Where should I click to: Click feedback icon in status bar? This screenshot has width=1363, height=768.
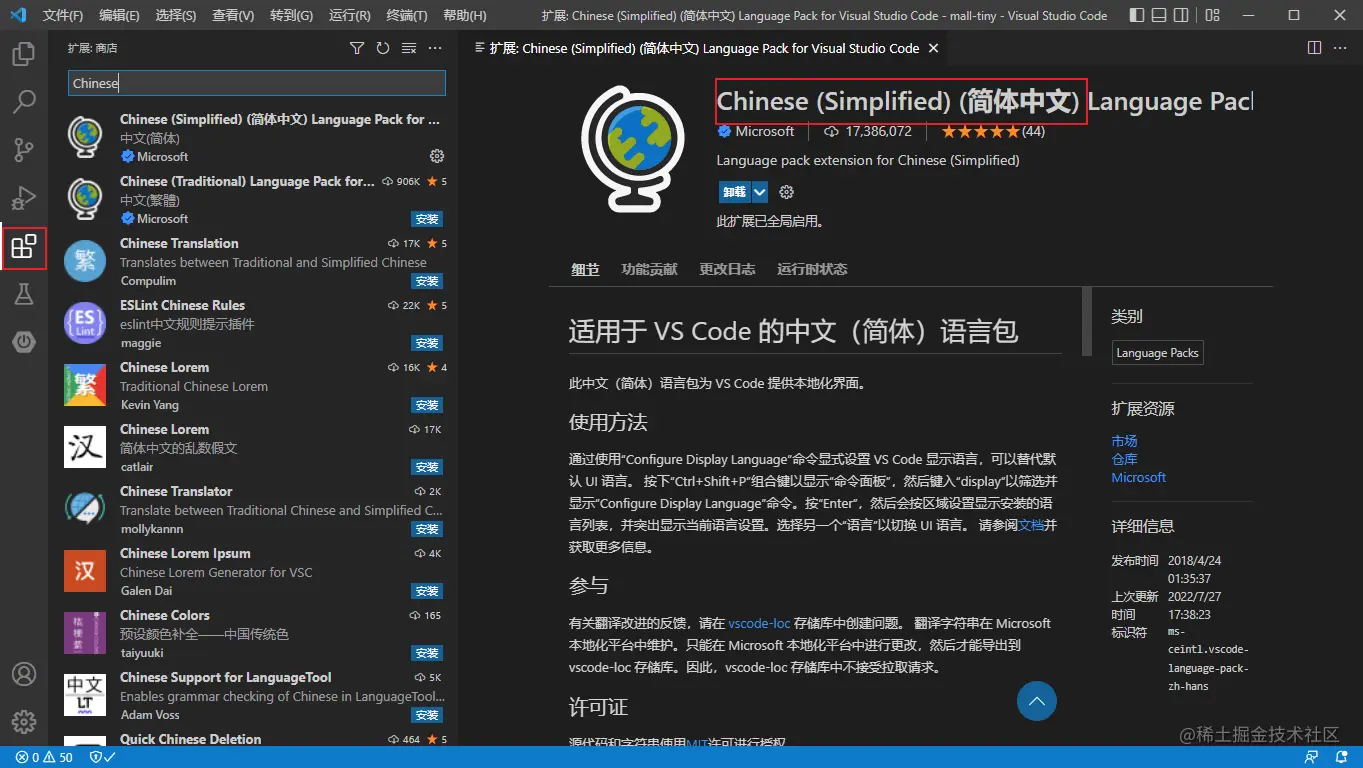pos(1311,757)
